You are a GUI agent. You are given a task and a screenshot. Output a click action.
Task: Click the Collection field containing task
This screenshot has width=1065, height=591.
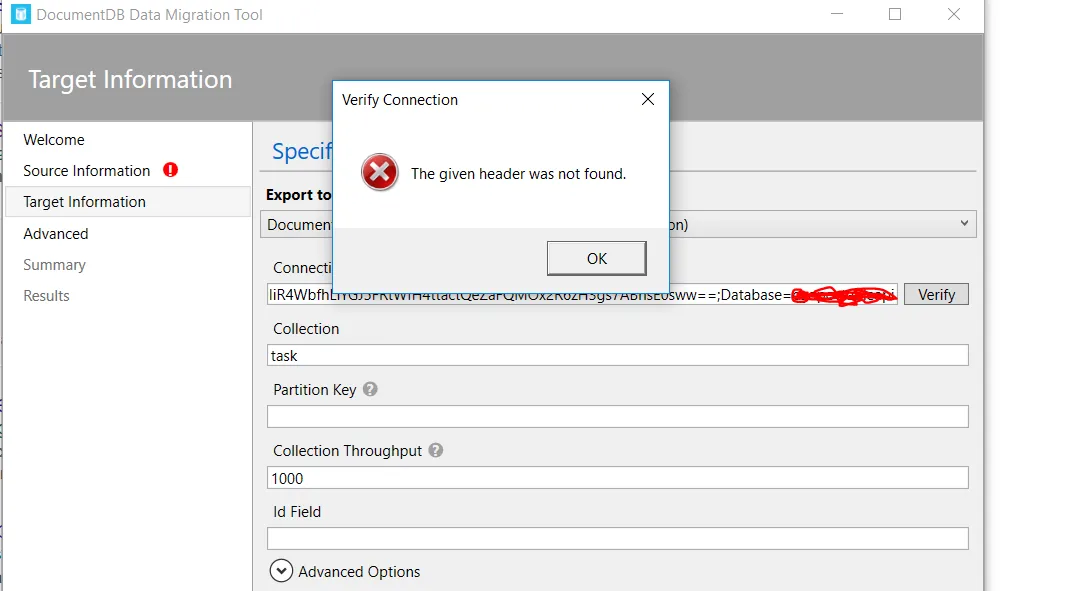[617, 355]
